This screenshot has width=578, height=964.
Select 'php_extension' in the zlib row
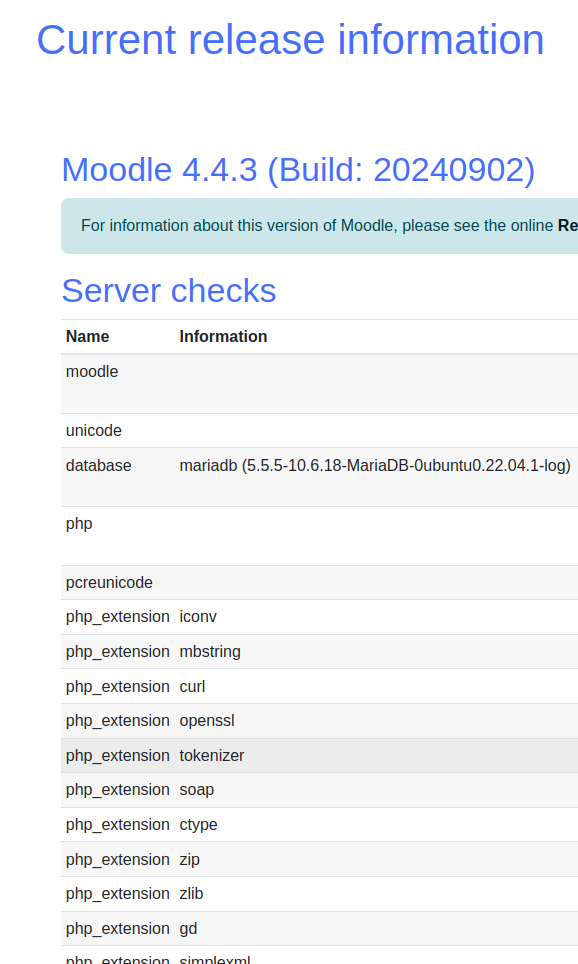[117, 894]
